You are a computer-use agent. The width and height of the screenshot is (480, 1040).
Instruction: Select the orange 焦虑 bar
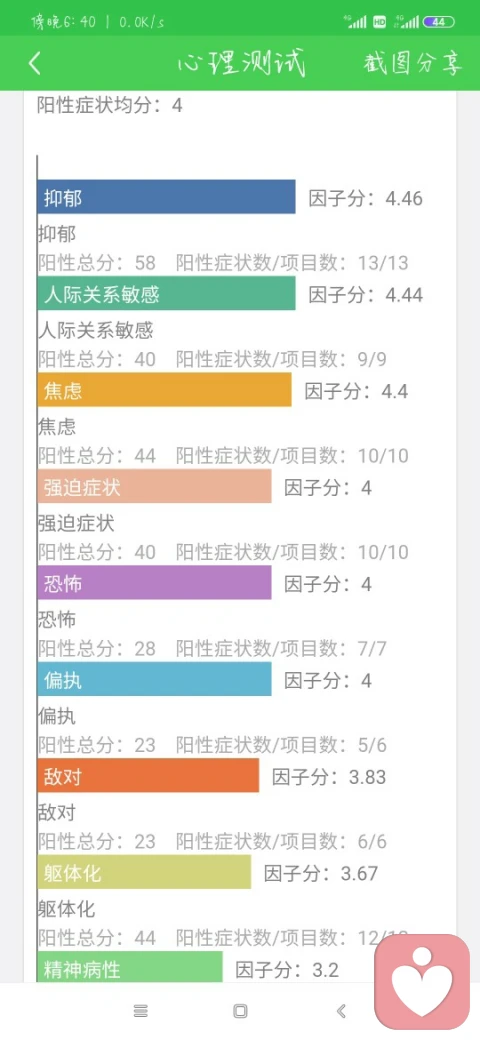click(x=164, y=389)
